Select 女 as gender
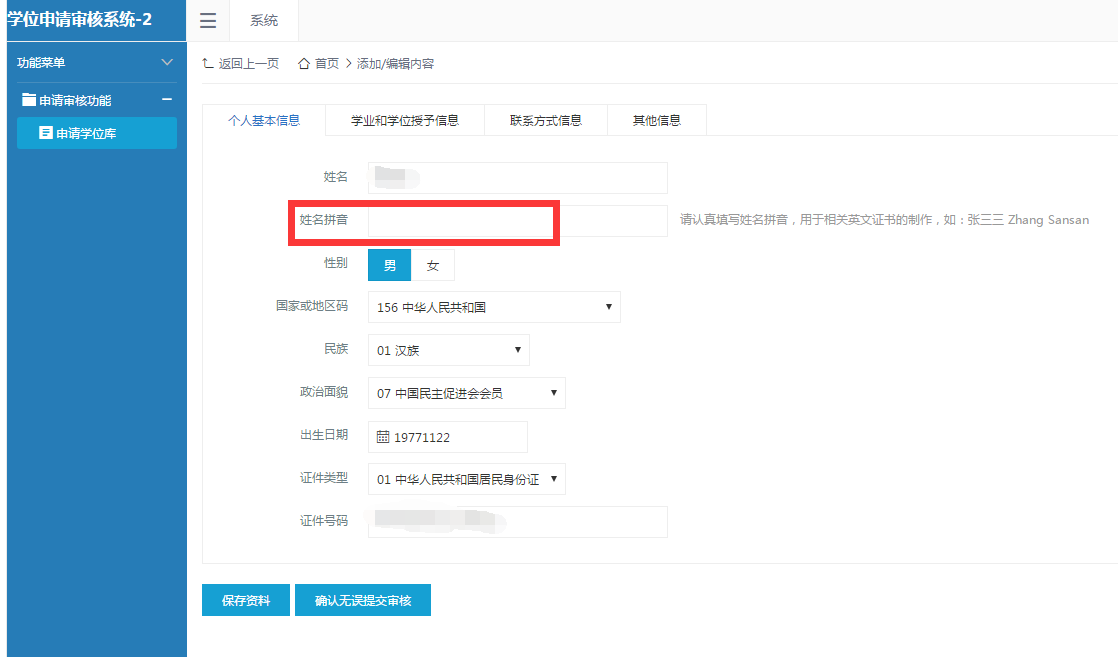The image size is (1118, 657). pyautogui.click(x=432, y=264)
